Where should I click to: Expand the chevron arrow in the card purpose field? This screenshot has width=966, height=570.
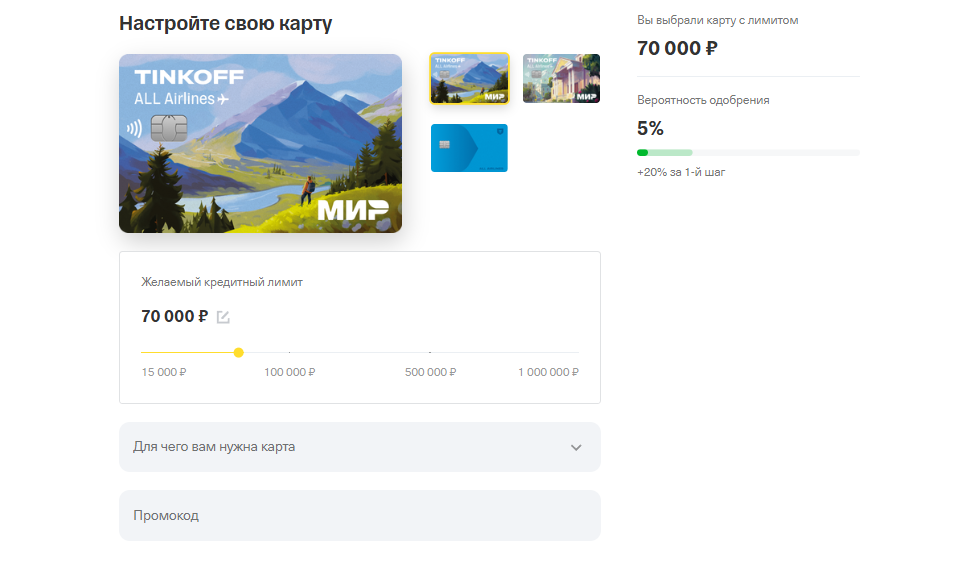coord(576,447)
